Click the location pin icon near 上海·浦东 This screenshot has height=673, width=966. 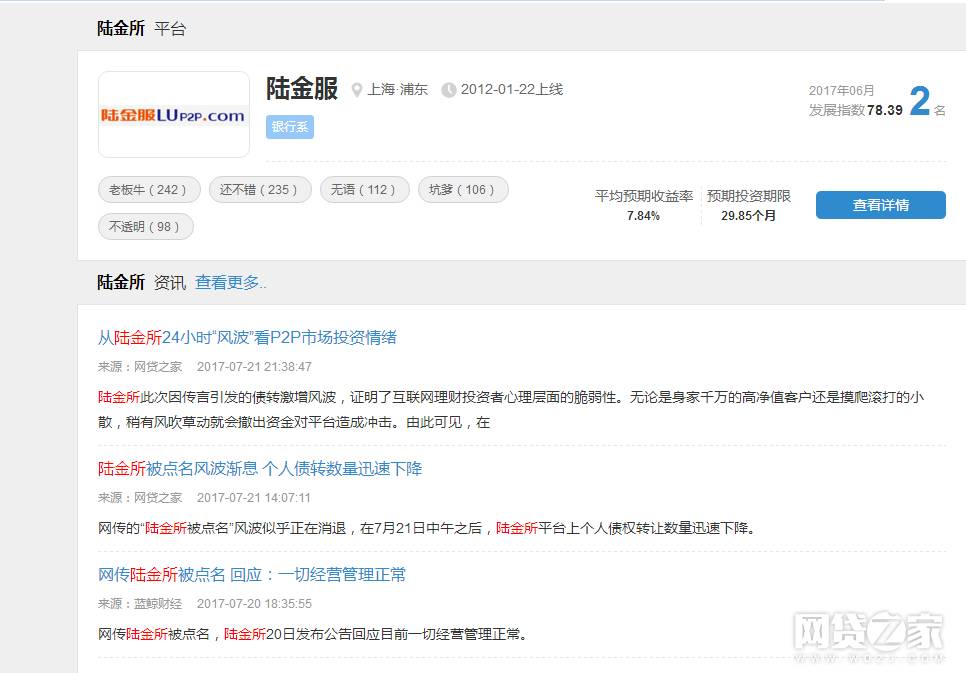coord(357,90)
